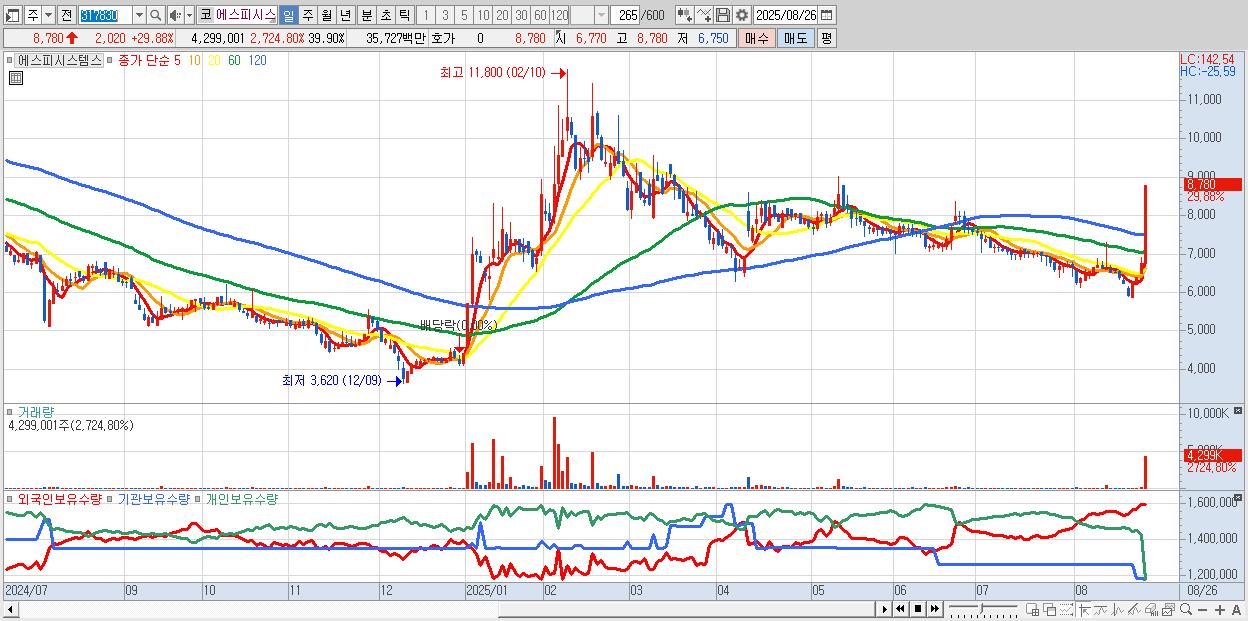The height and width of the screenshot is (621, 1248).
Task: Click the candle count field 265
Action: (x=624, y=16)
